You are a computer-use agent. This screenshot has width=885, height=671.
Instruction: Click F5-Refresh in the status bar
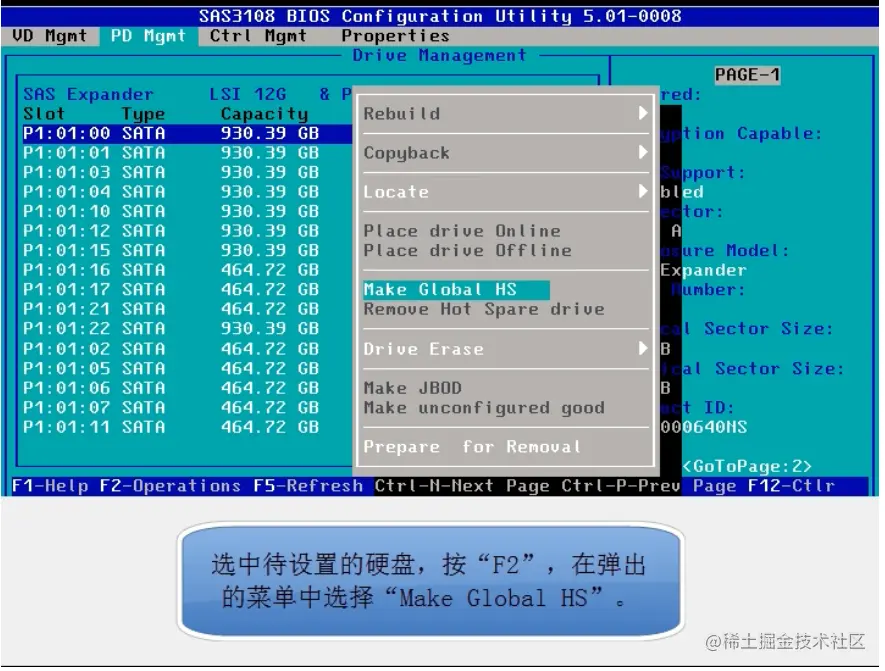click(x=308, y=486)
